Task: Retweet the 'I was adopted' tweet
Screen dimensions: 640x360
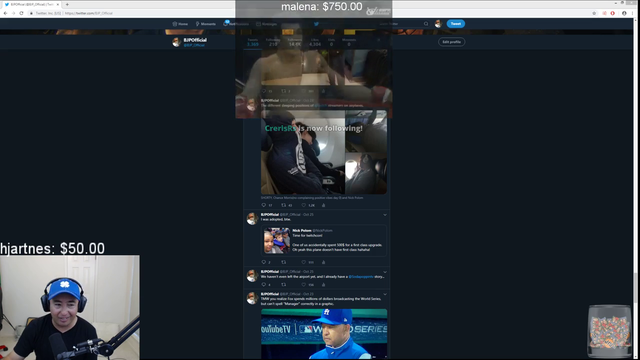Action: (284, 262)
